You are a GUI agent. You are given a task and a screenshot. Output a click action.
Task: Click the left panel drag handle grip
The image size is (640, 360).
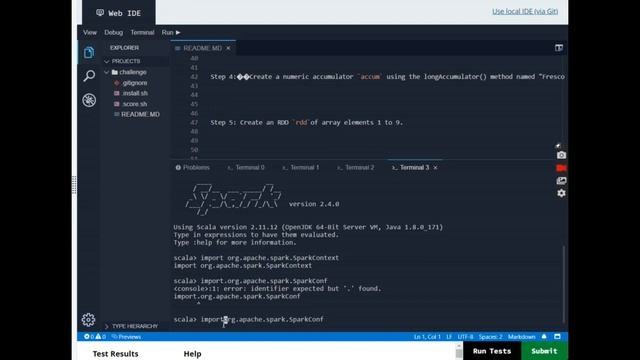click(74, 185)
